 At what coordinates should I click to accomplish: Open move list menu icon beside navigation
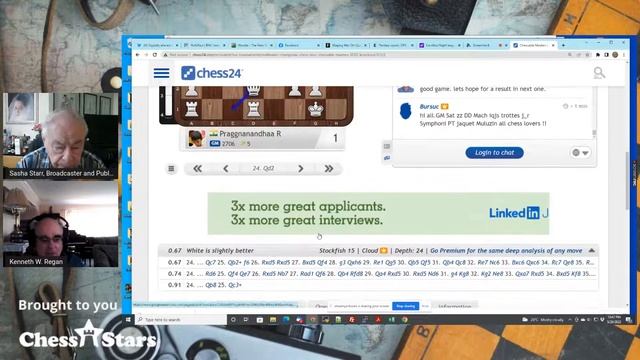coord(171,169)
